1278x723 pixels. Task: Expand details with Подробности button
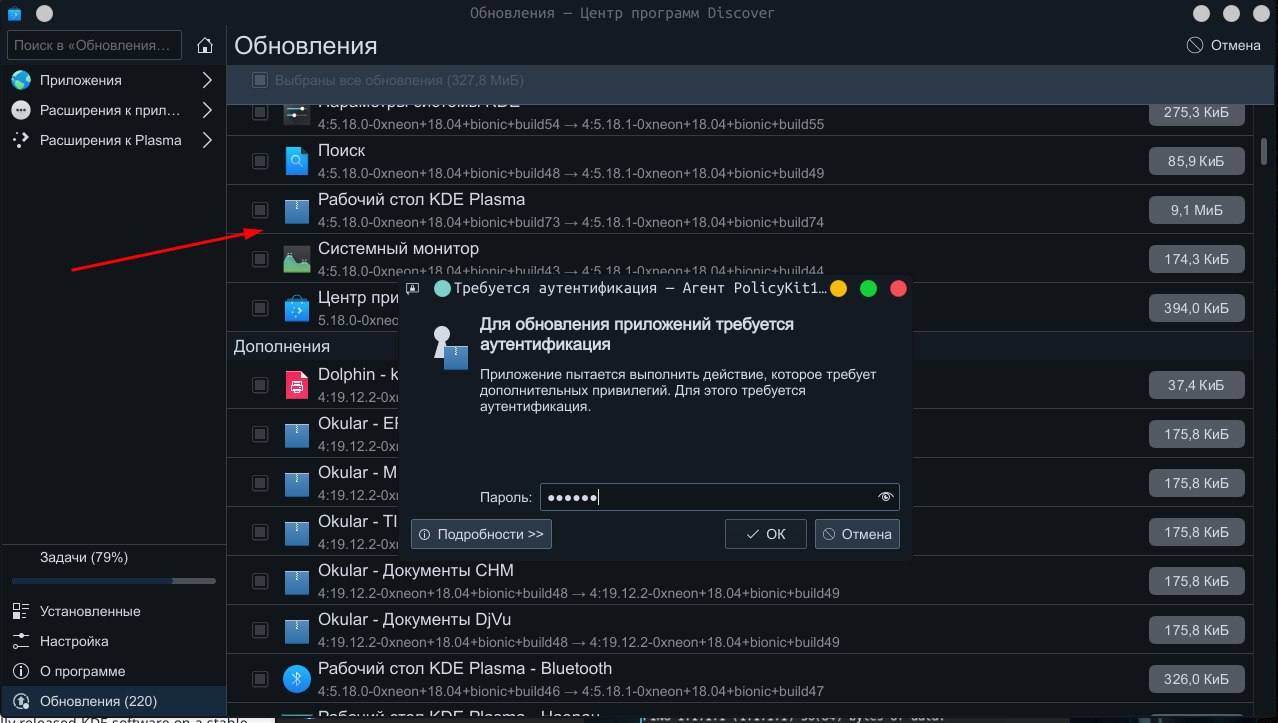pos(481,534)
